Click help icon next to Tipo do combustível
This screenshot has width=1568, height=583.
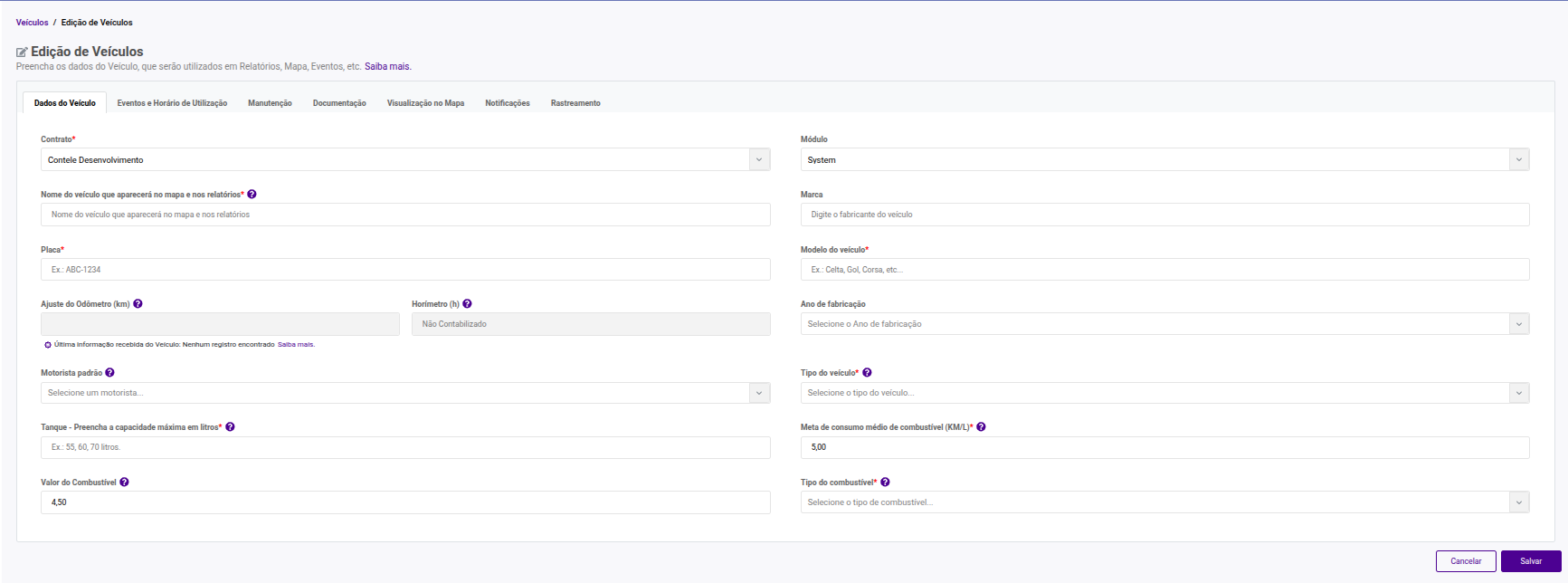click(885, 483)
